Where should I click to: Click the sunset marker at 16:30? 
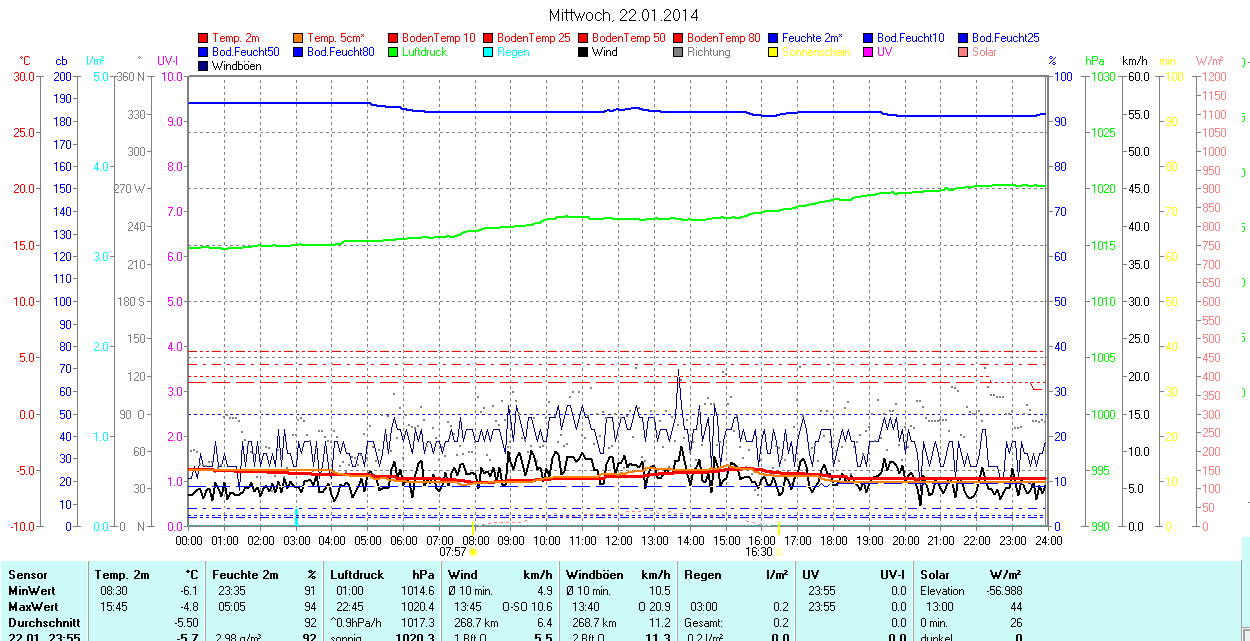(779, 551)
